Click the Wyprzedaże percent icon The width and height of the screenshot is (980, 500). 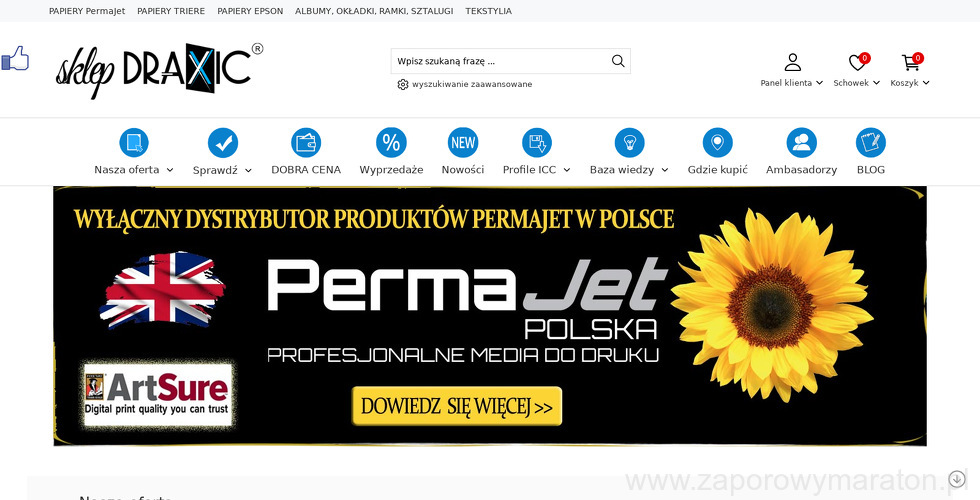coord(391,142)
